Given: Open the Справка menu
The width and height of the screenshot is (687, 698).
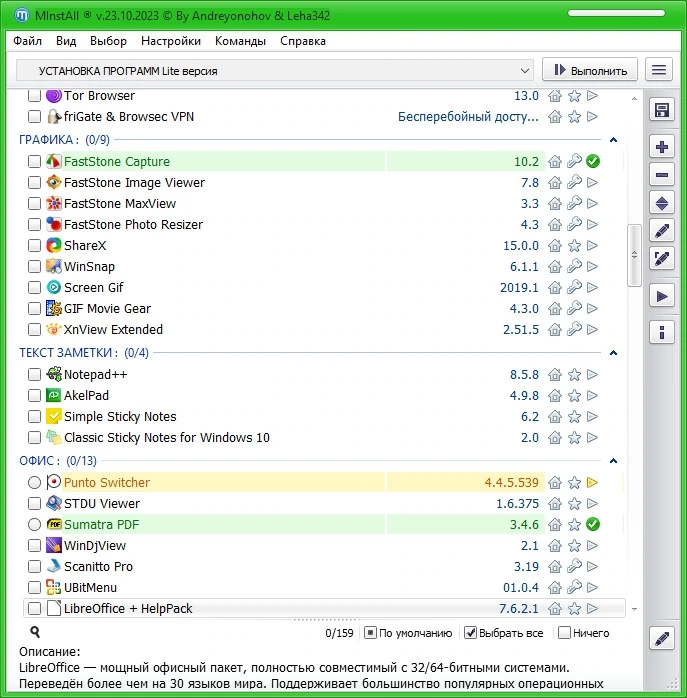Looking at the screenshot, I should [303, 41].
